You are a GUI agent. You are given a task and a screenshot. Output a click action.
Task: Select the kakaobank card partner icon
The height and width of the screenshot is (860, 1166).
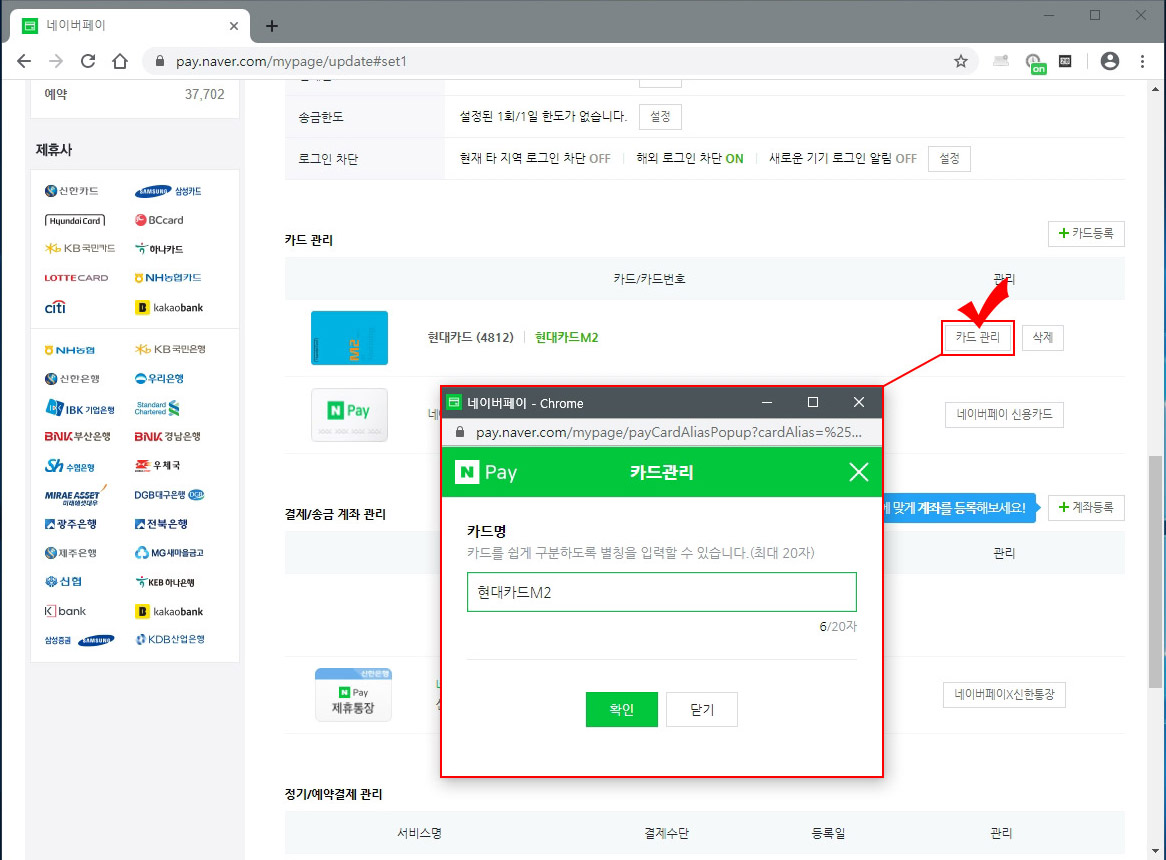166,306
